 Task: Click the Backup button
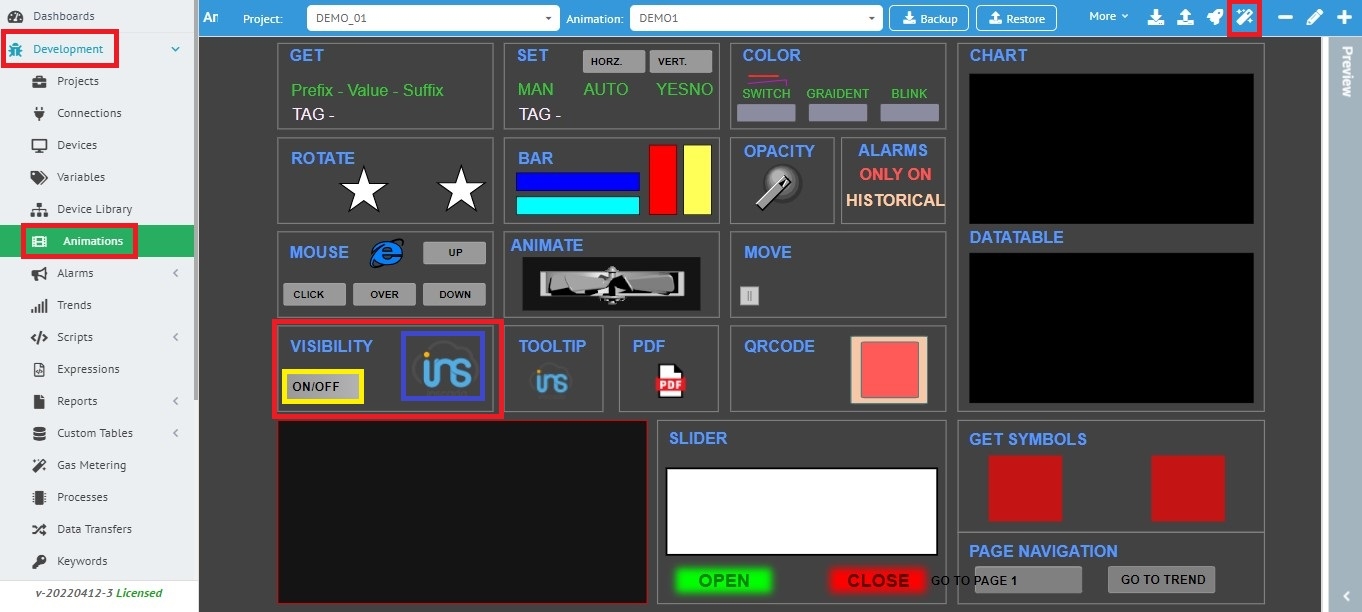coord(929,18)
